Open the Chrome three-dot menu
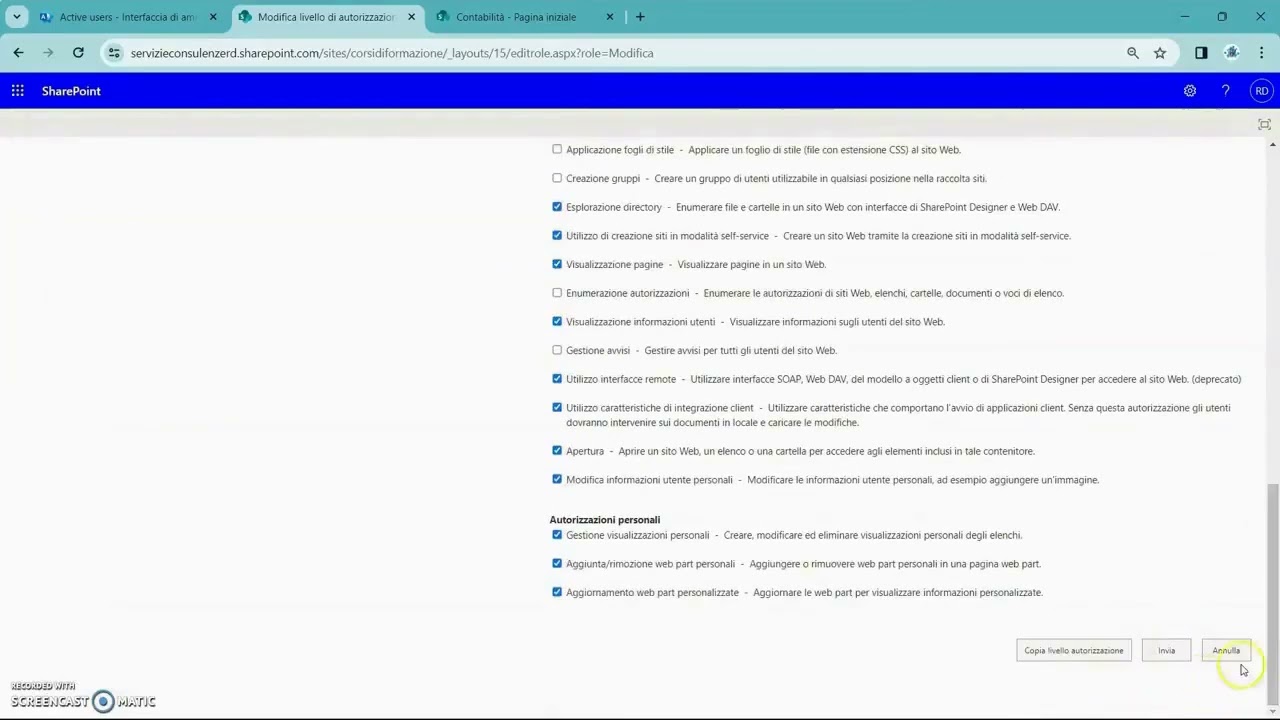The width and height of the screenshot is (1280, 720). pos(1261,53)
